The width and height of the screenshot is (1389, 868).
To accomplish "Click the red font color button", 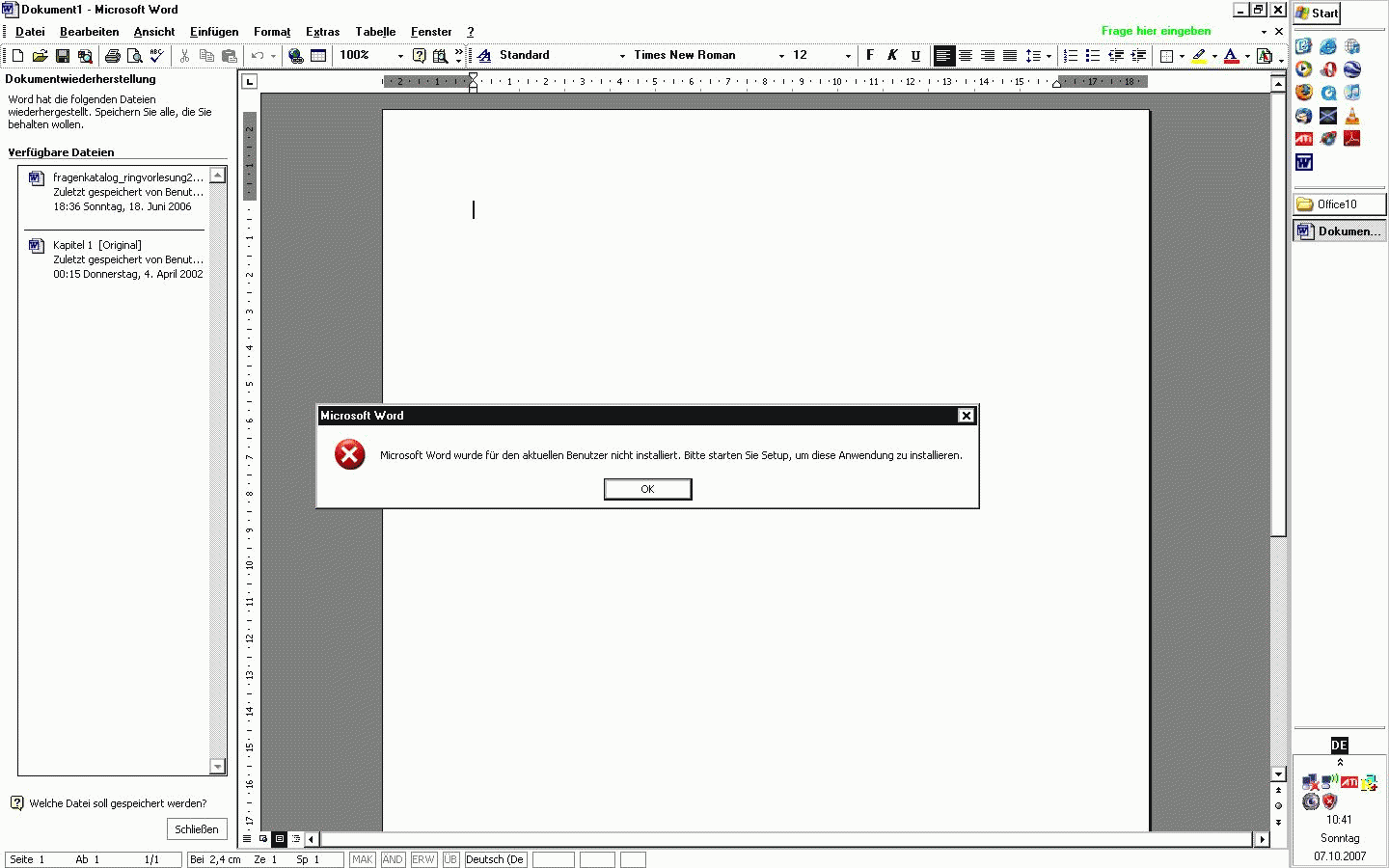I will (1231, 56).
